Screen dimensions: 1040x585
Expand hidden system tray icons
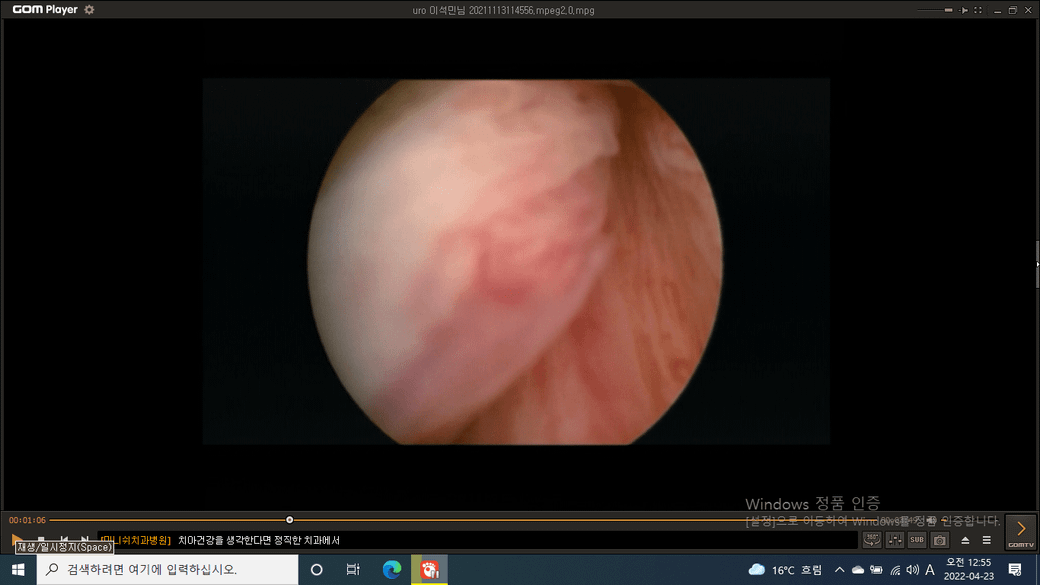839,570
